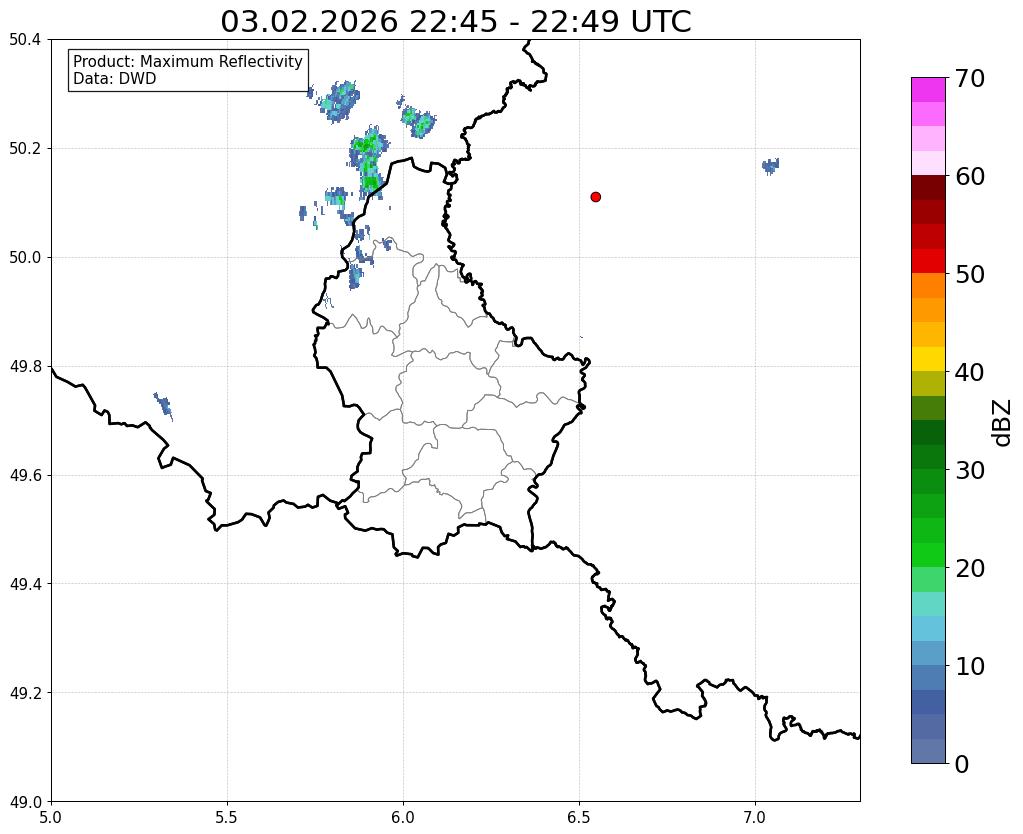Click the 49.4 latitude axis label

(25, 584)
